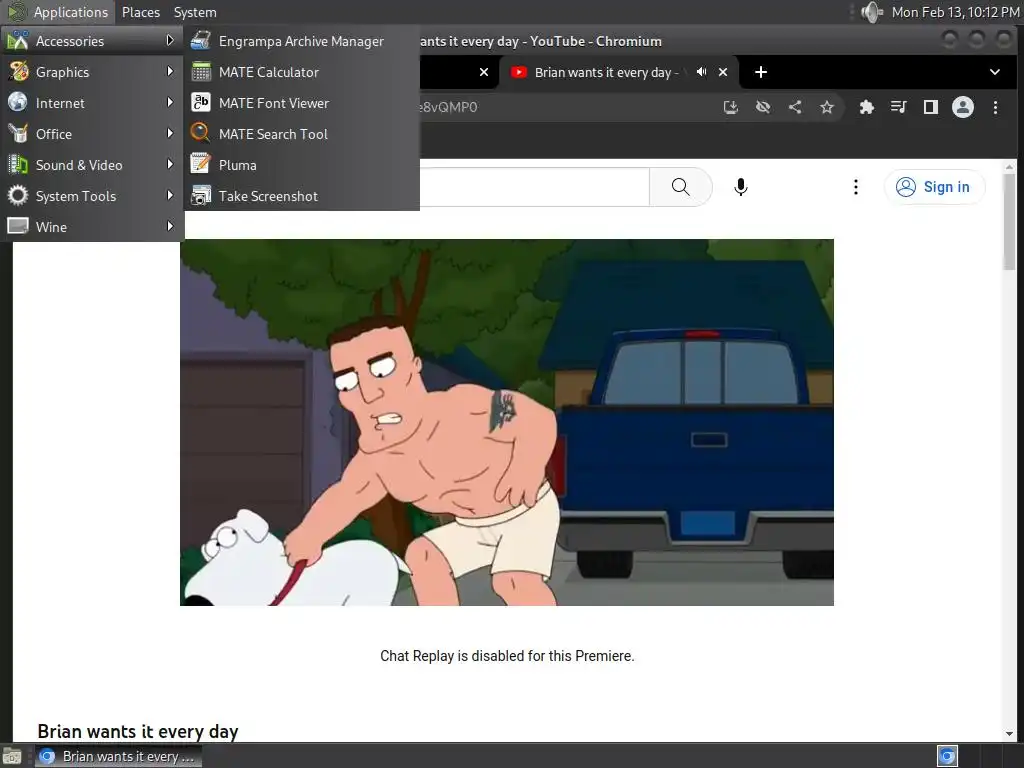Close the Brian wants it every day tab

(723, 72)
